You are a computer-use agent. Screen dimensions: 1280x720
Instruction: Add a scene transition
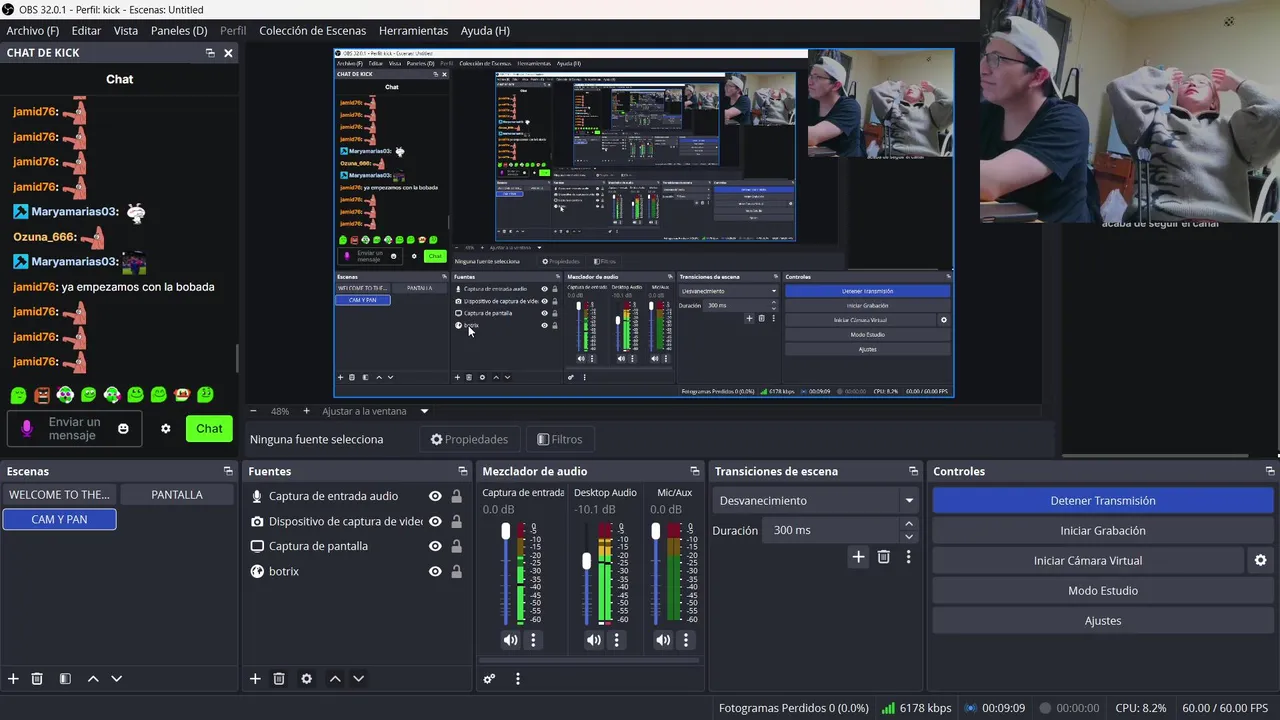858,557
